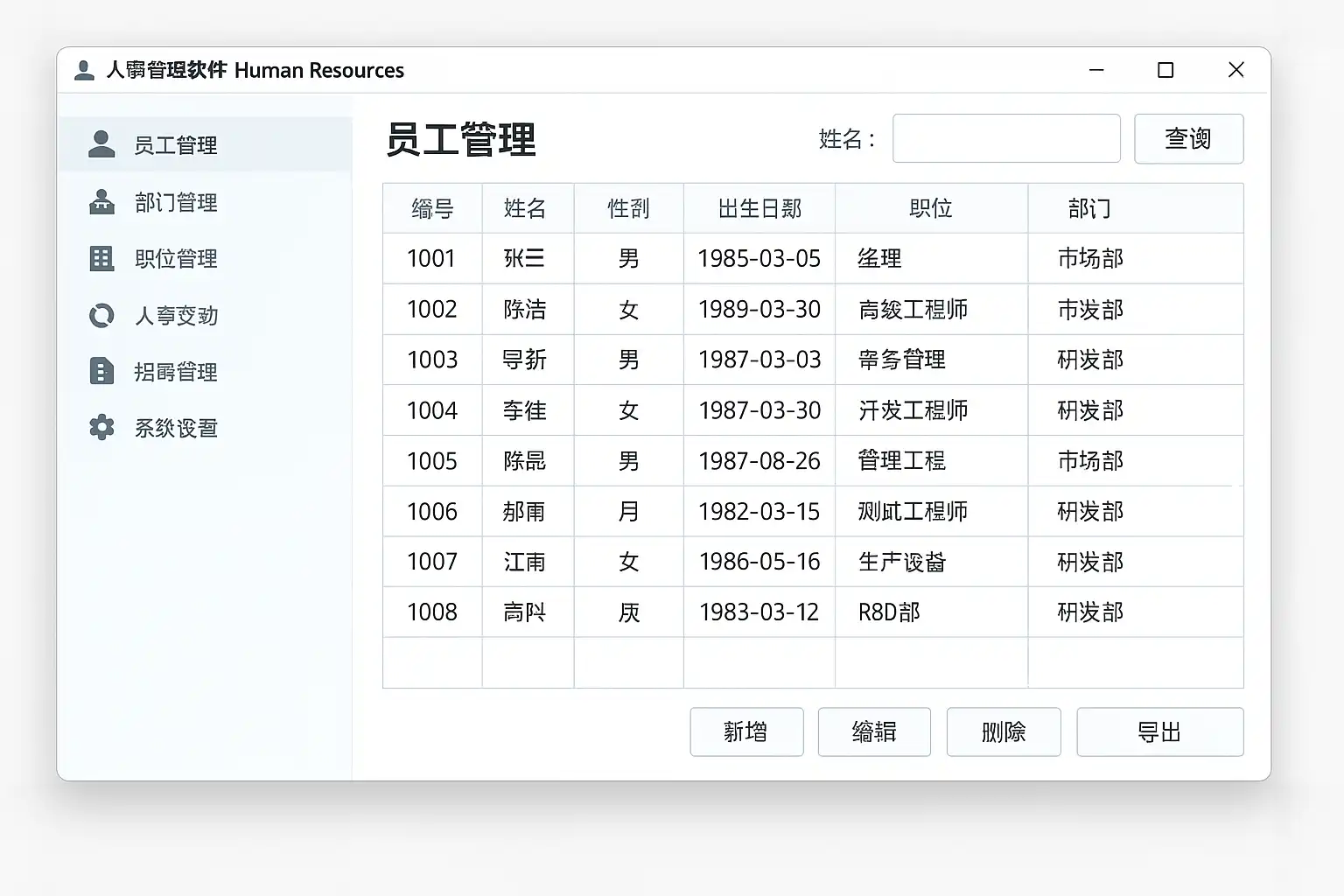Click the person icon for 员工管理
This screenshot has height=896, width=1344.
click(x=101, y=144)
